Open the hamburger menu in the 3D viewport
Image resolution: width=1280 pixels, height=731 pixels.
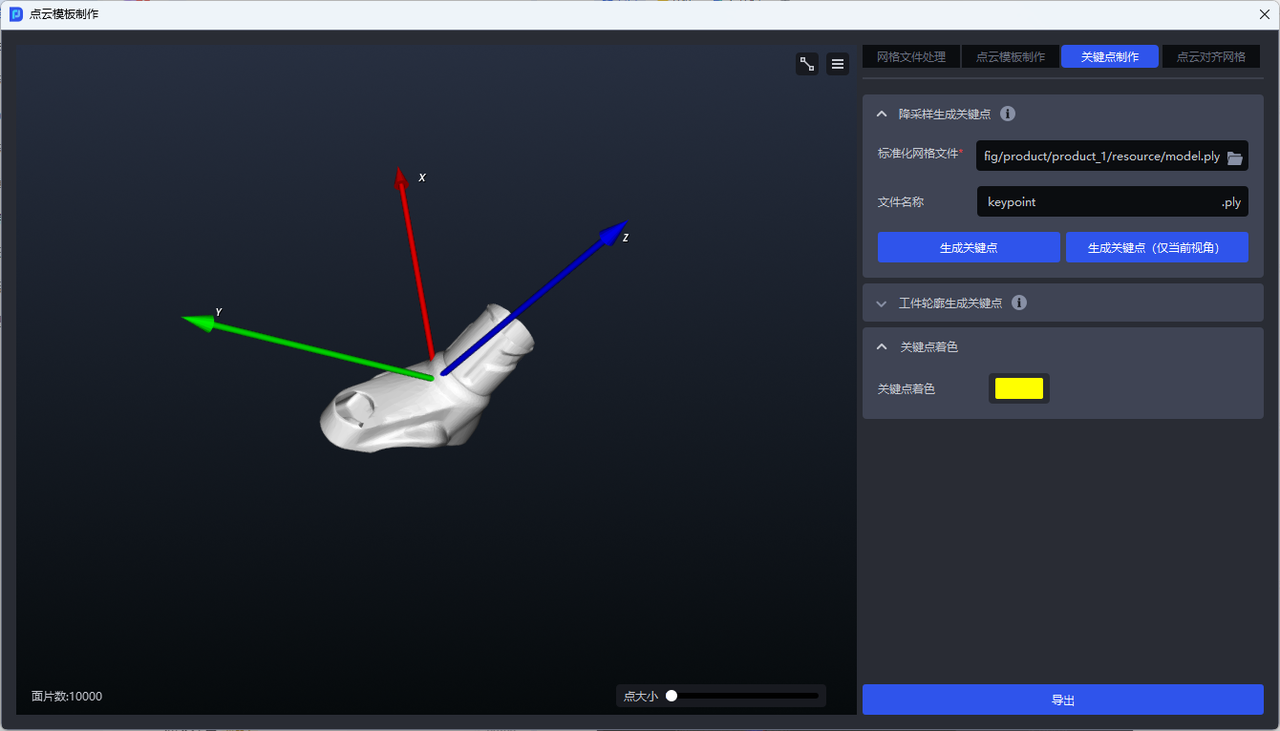coord(838,64)
